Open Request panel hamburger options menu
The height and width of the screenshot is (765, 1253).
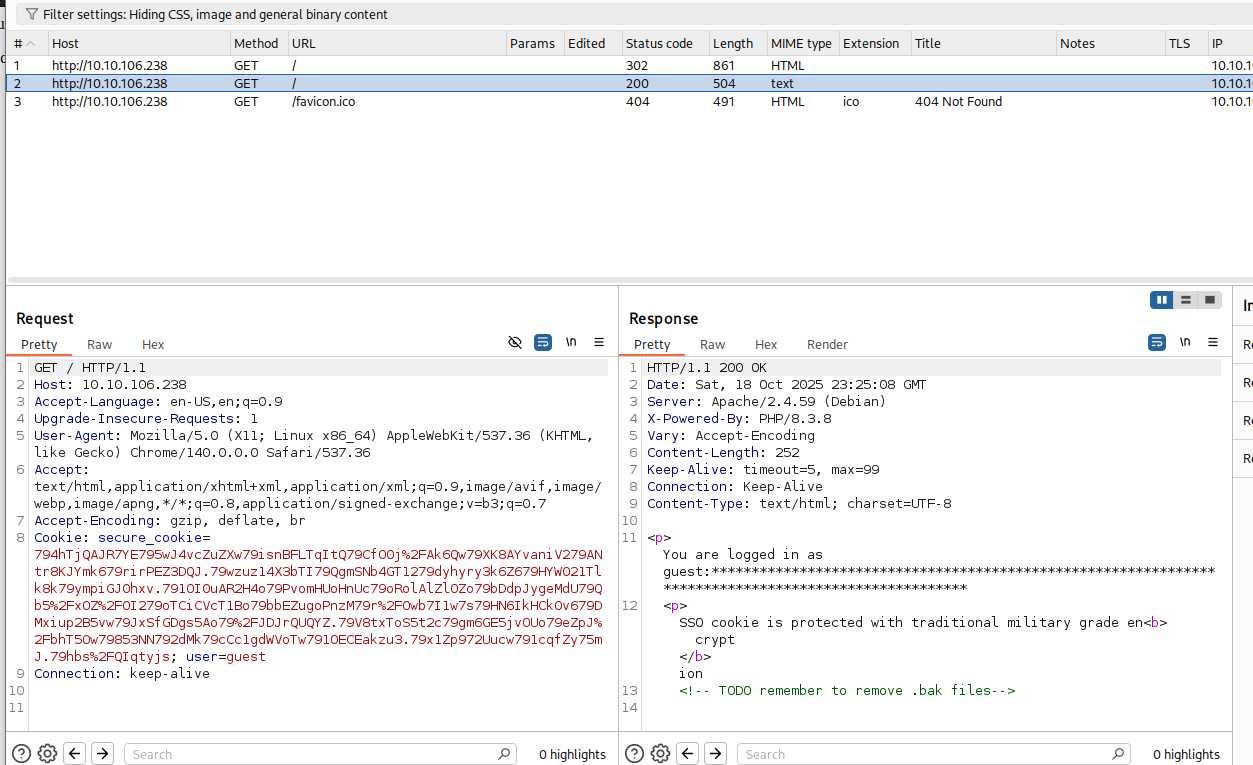(x=599, y=342)
